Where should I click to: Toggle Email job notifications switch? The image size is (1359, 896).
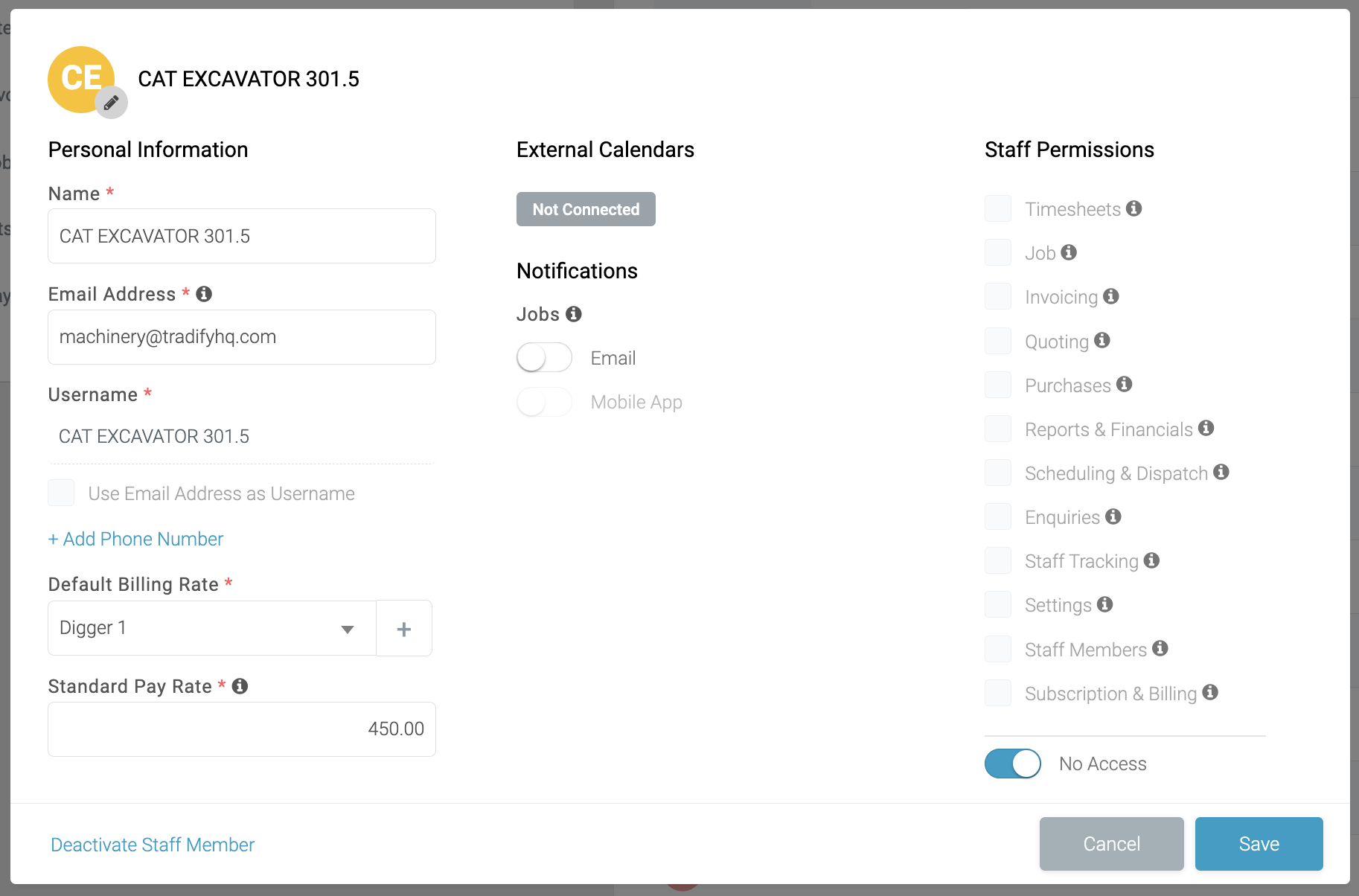544,358
